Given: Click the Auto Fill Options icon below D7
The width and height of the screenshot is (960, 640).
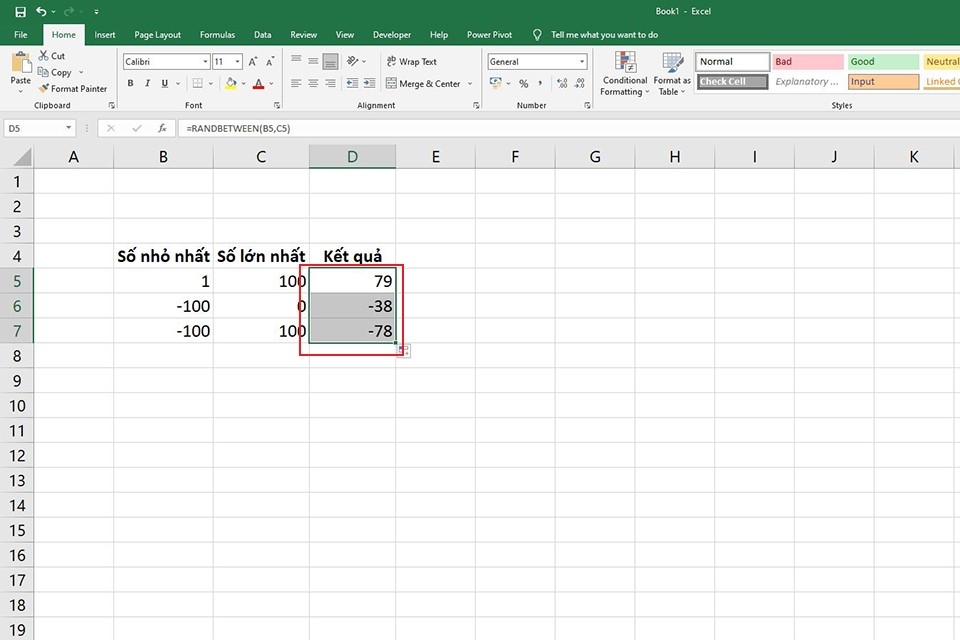Looking at the screenshot, I should (x=403, y=351).
